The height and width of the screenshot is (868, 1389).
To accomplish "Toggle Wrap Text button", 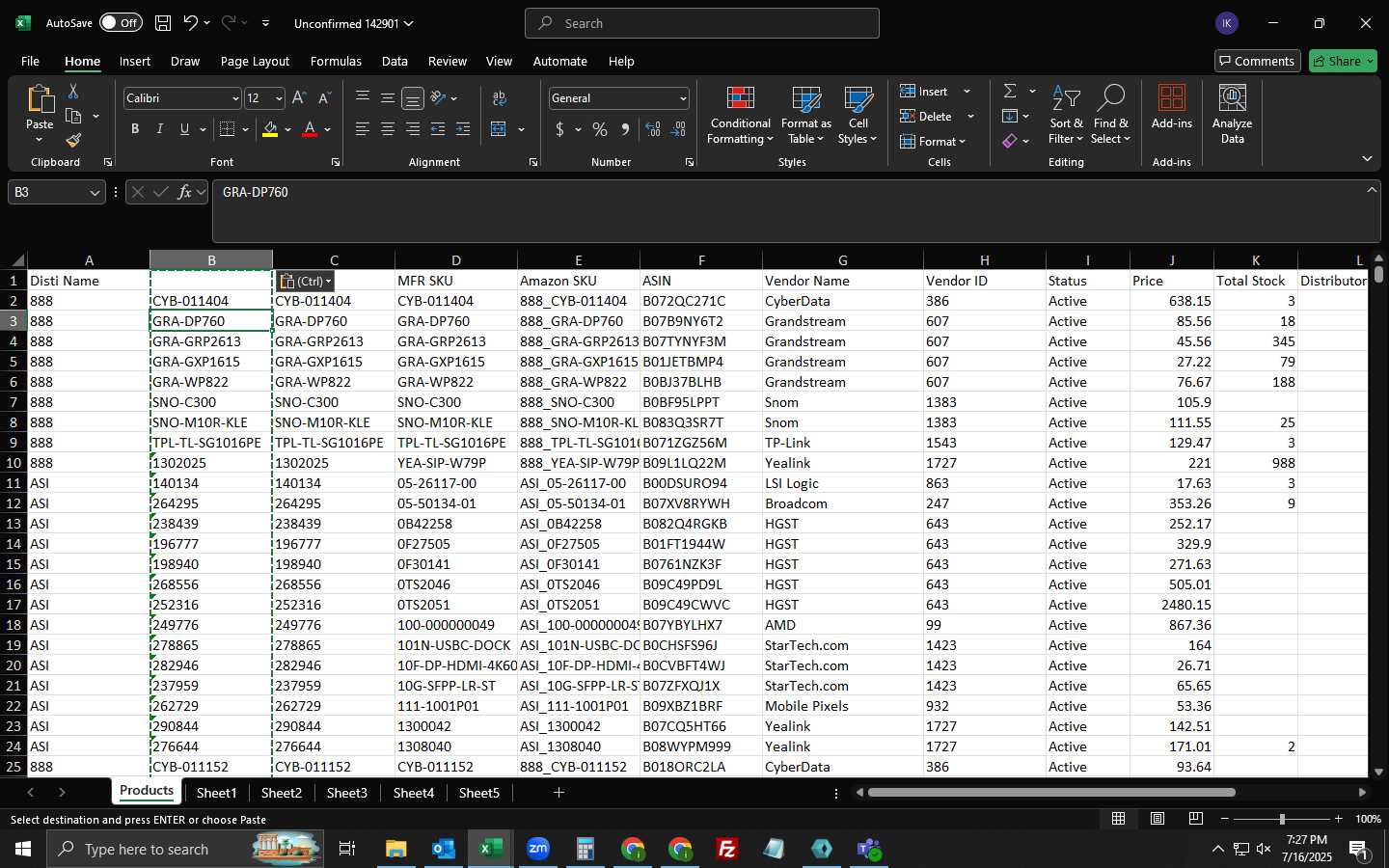I will tap(499, 98).
